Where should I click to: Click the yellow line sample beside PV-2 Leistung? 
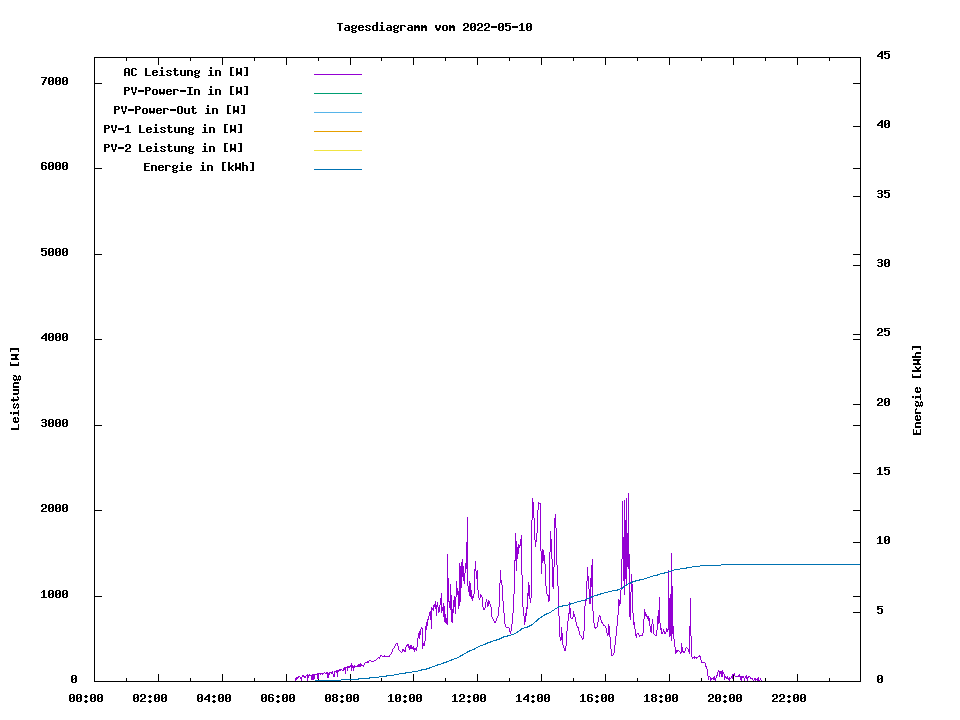[337, 150]
